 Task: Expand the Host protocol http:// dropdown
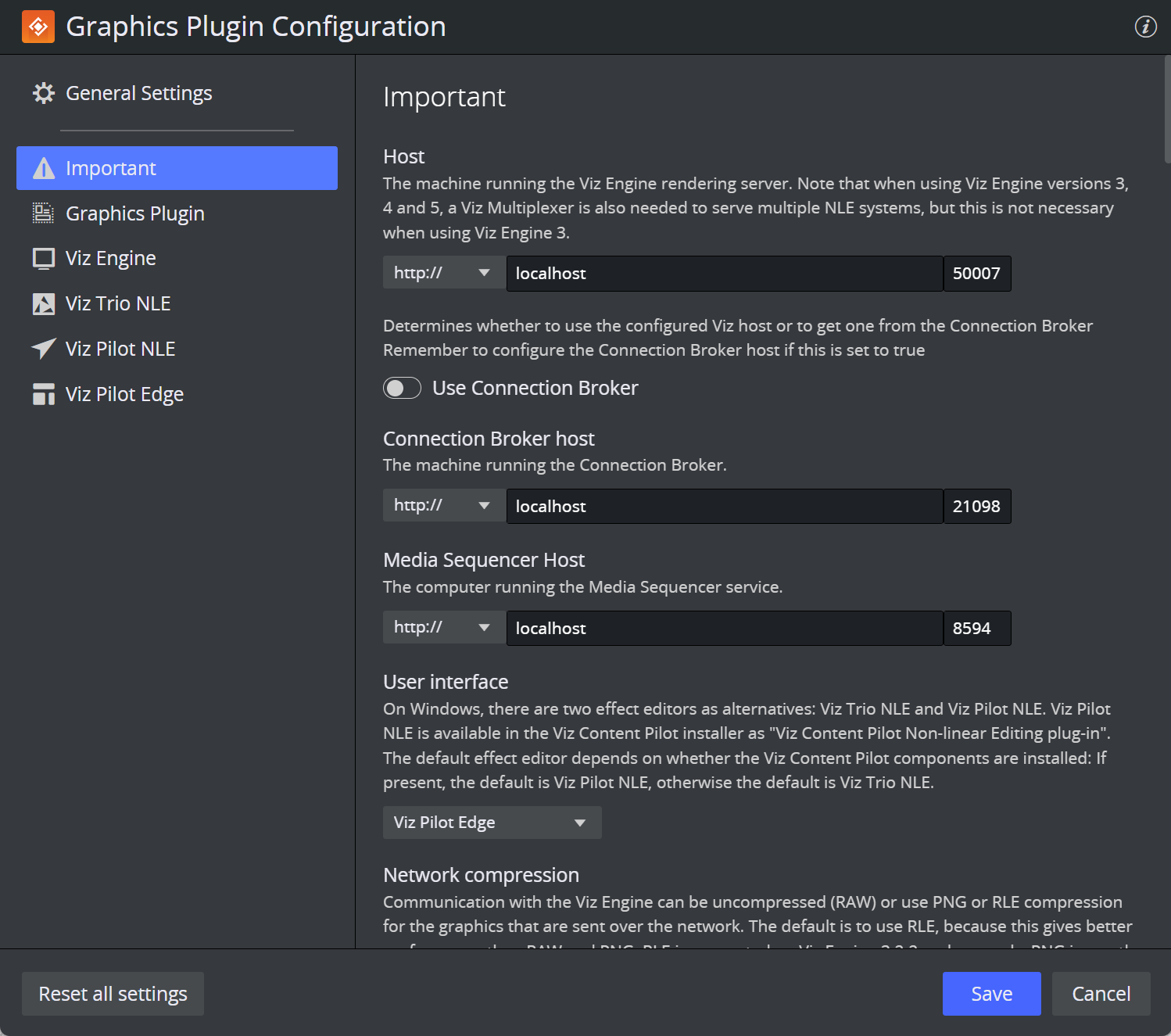point(443,273)
